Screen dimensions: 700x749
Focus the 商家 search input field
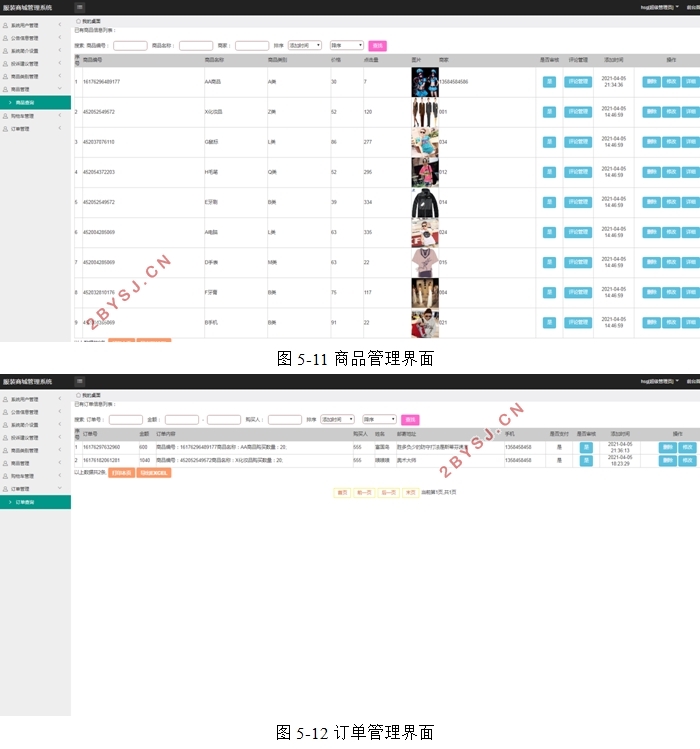[252, 46]
